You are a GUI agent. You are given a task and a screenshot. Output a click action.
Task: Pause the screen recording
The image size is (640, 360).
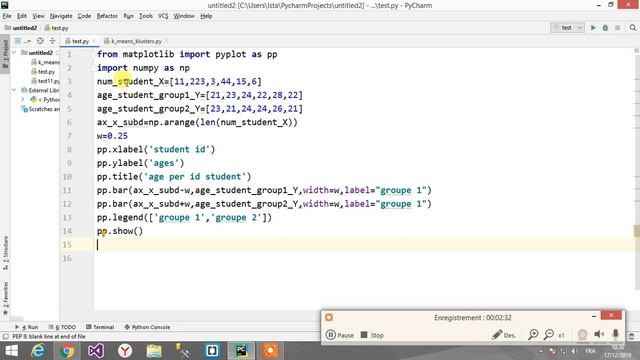coord(340,335)
